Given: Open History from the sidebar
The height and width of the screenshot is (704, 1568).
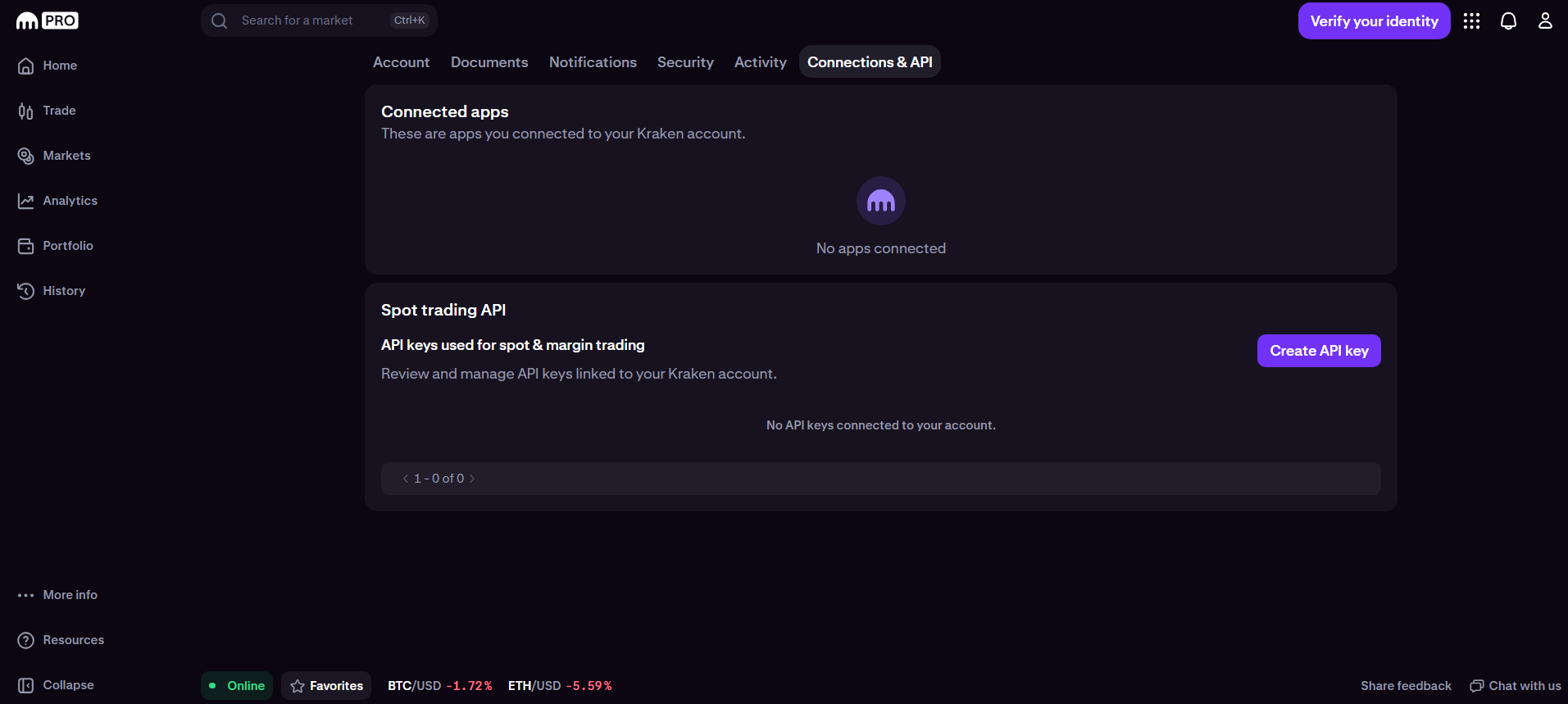Looking at the screenshot, I should click(64, 291).
